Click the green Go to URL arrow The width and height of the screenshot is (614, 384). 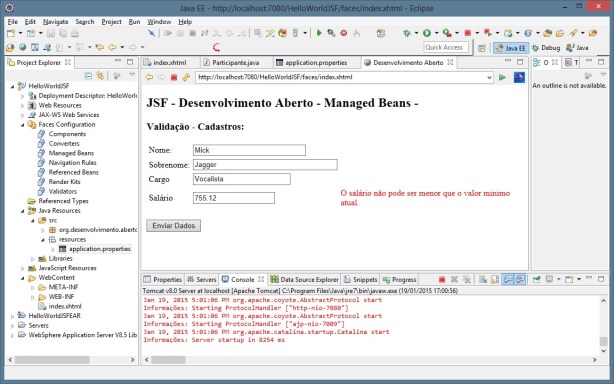click(502, 77)
